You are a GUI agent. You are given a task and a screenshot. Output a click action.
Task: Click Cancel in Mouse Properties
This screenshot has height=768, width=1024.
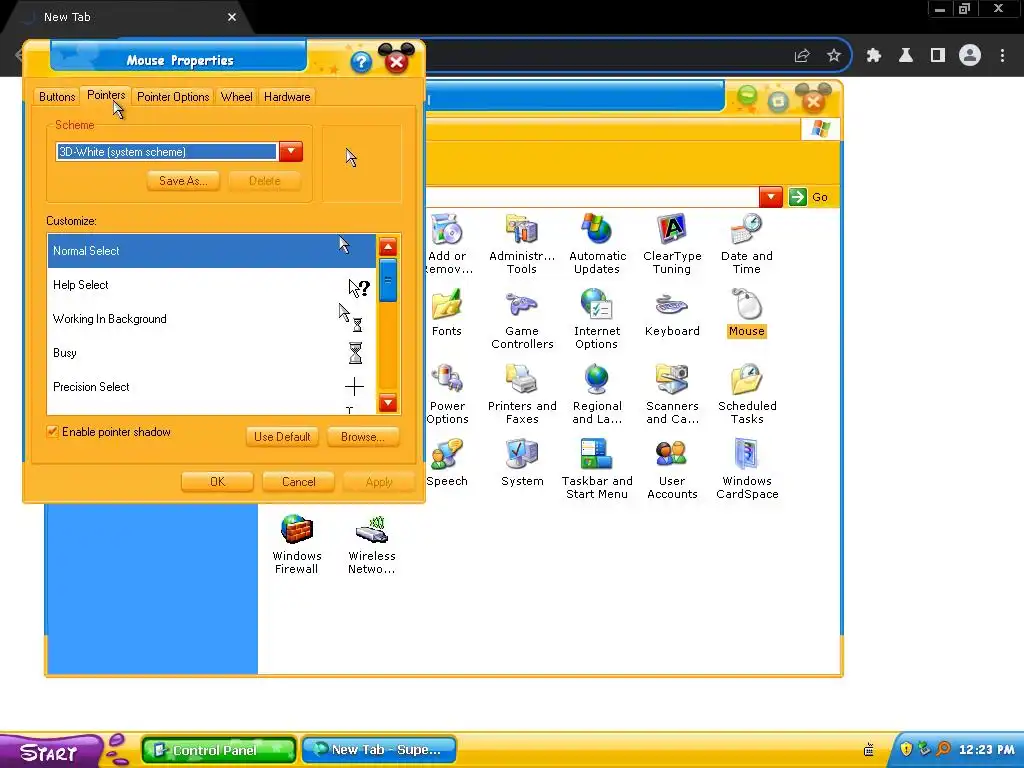point(298,482)
